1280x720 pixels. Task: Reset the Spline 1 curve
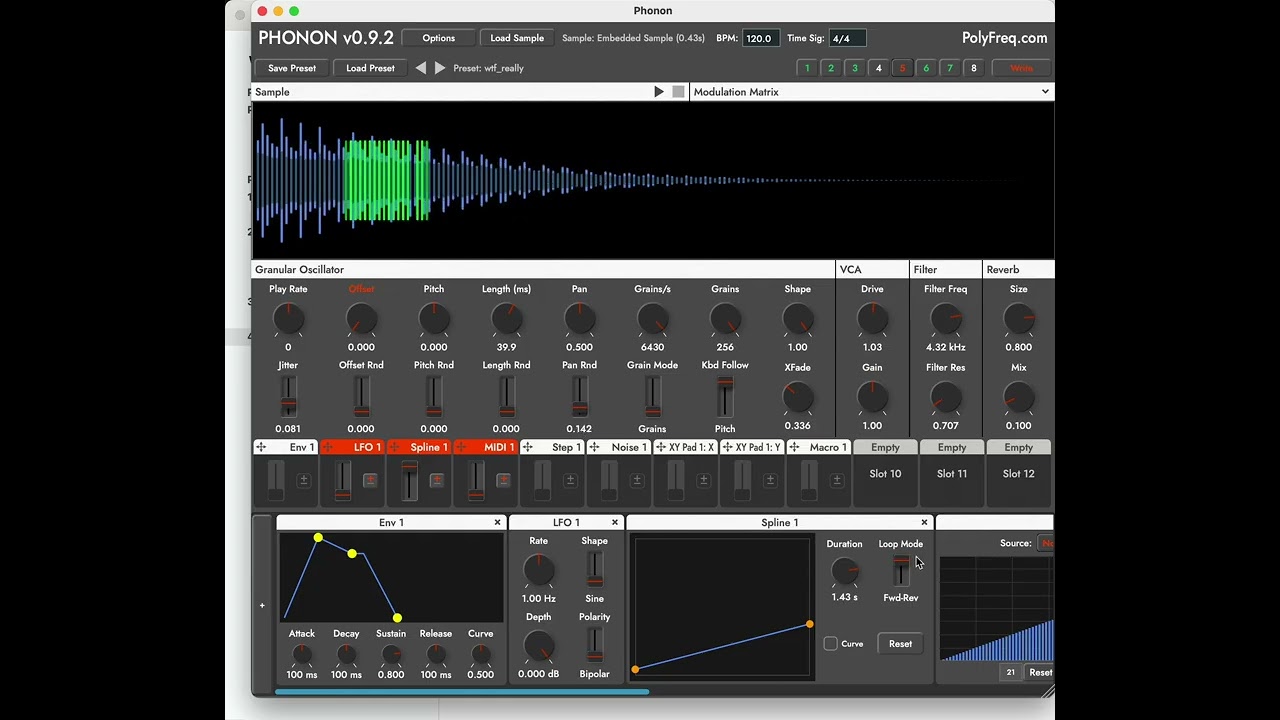900,644
